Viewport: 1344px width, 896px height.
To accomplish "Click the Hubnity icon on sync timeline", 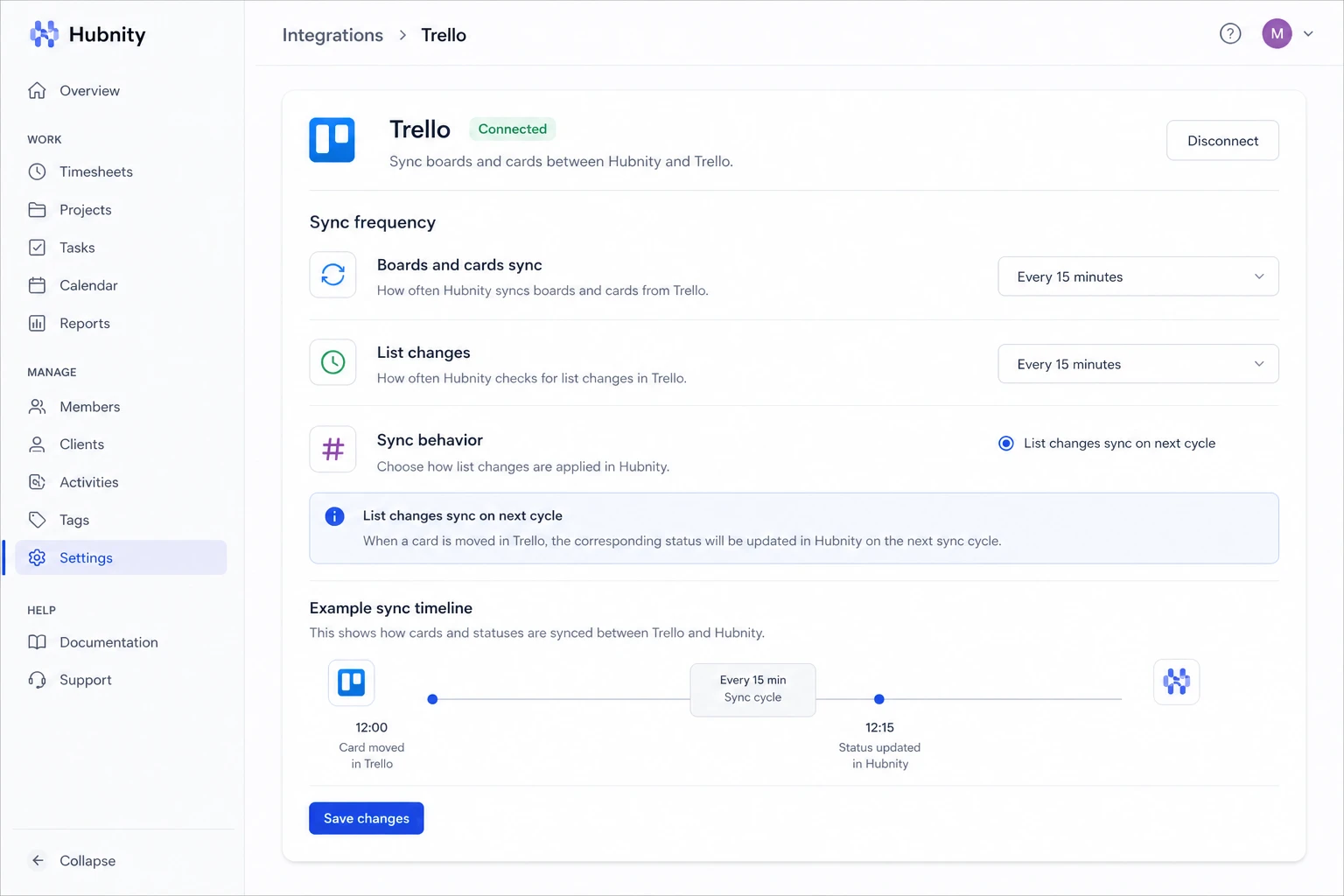I will tap(1176, 682).
